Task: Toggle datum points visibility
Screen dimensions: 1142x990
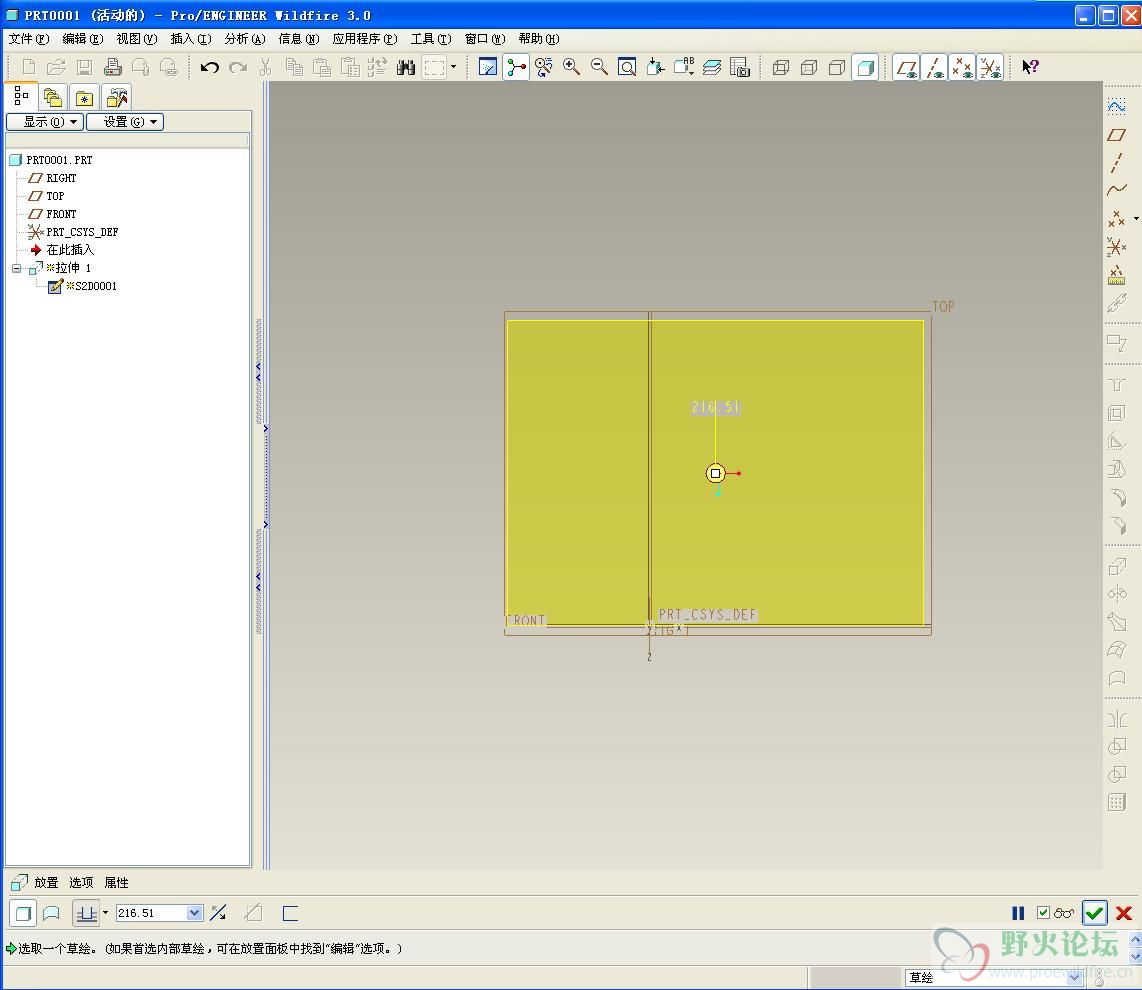Action: pos(962,68)
